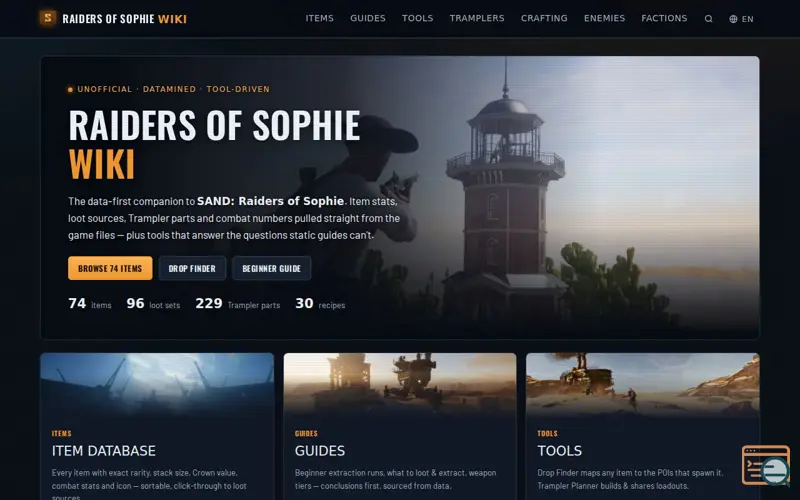Image resolution: width=800 pixels, height=500 pixels.
Task: Click the small orange 'TOOLS' card label
Action: point(547,434)
